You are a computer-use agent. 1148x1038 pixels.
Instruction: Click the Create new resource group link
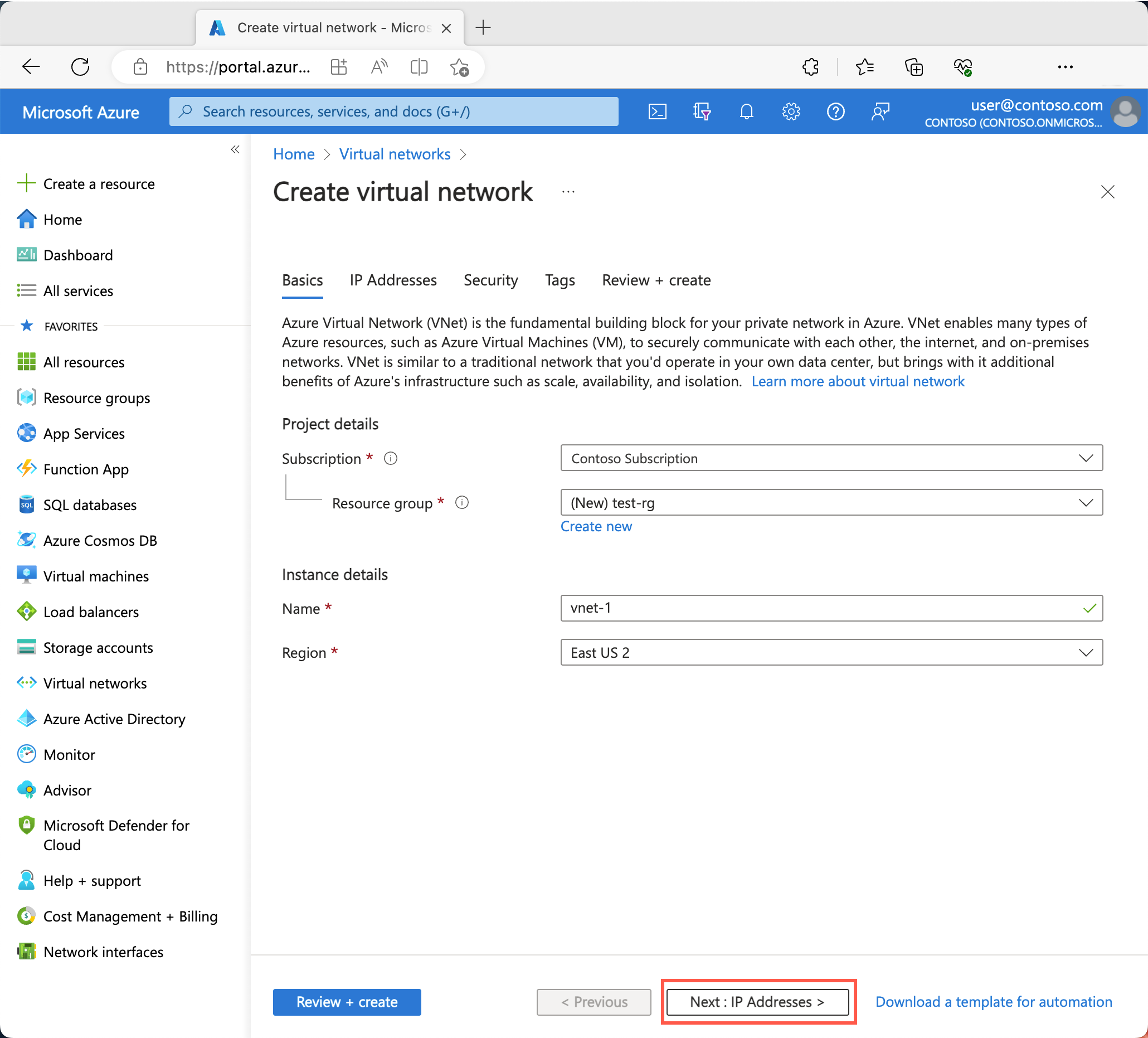(x=597, y=525)
